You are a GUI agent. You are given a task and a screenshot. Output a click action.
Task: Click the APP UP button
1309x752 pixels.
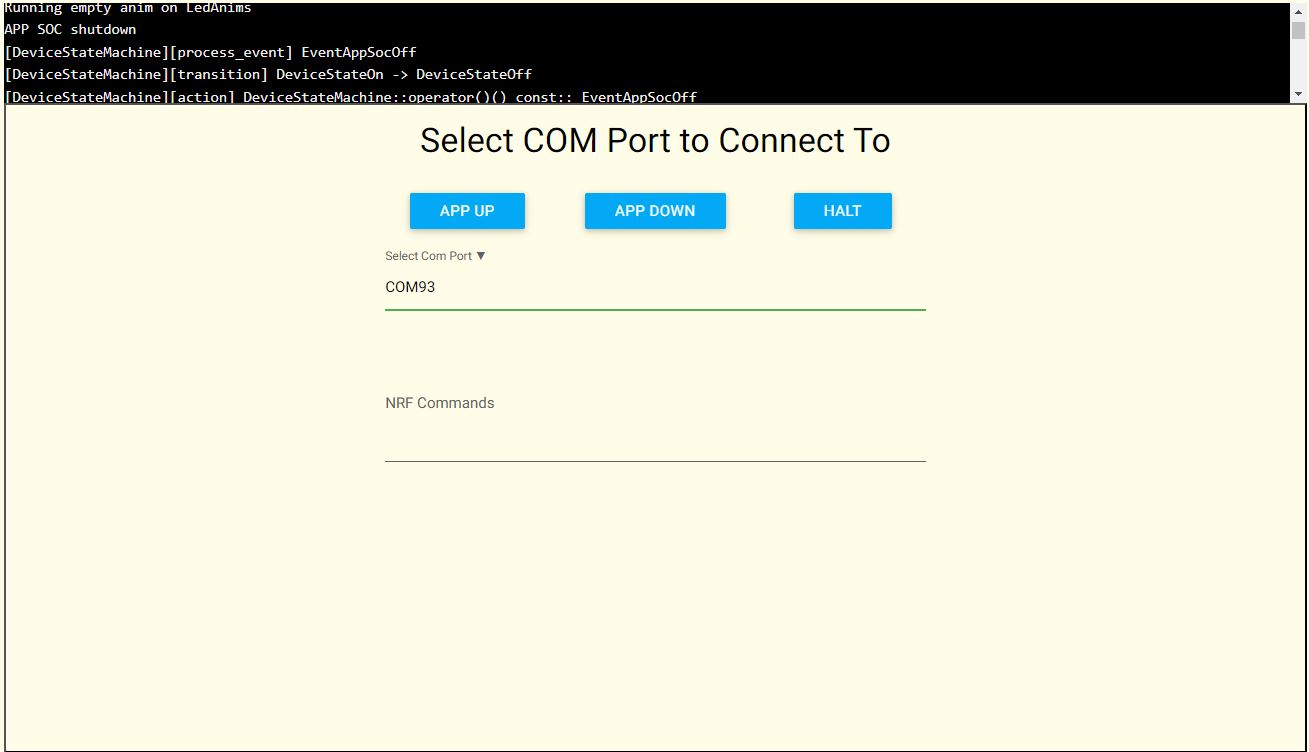click(467, 211)
